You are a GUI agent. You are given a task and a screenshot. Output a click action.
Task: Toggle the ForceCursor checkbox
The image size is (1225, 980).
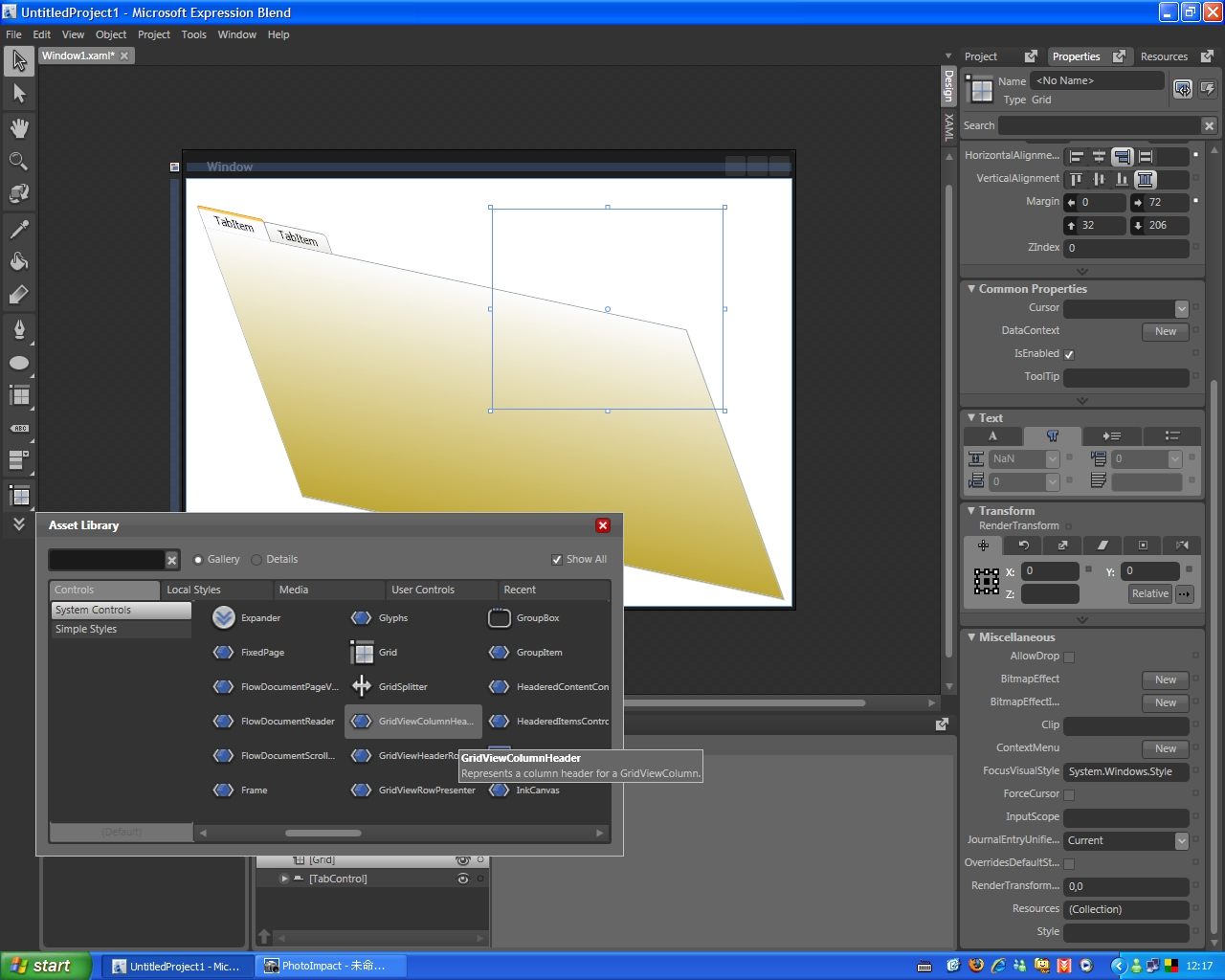coord(1069,794)
